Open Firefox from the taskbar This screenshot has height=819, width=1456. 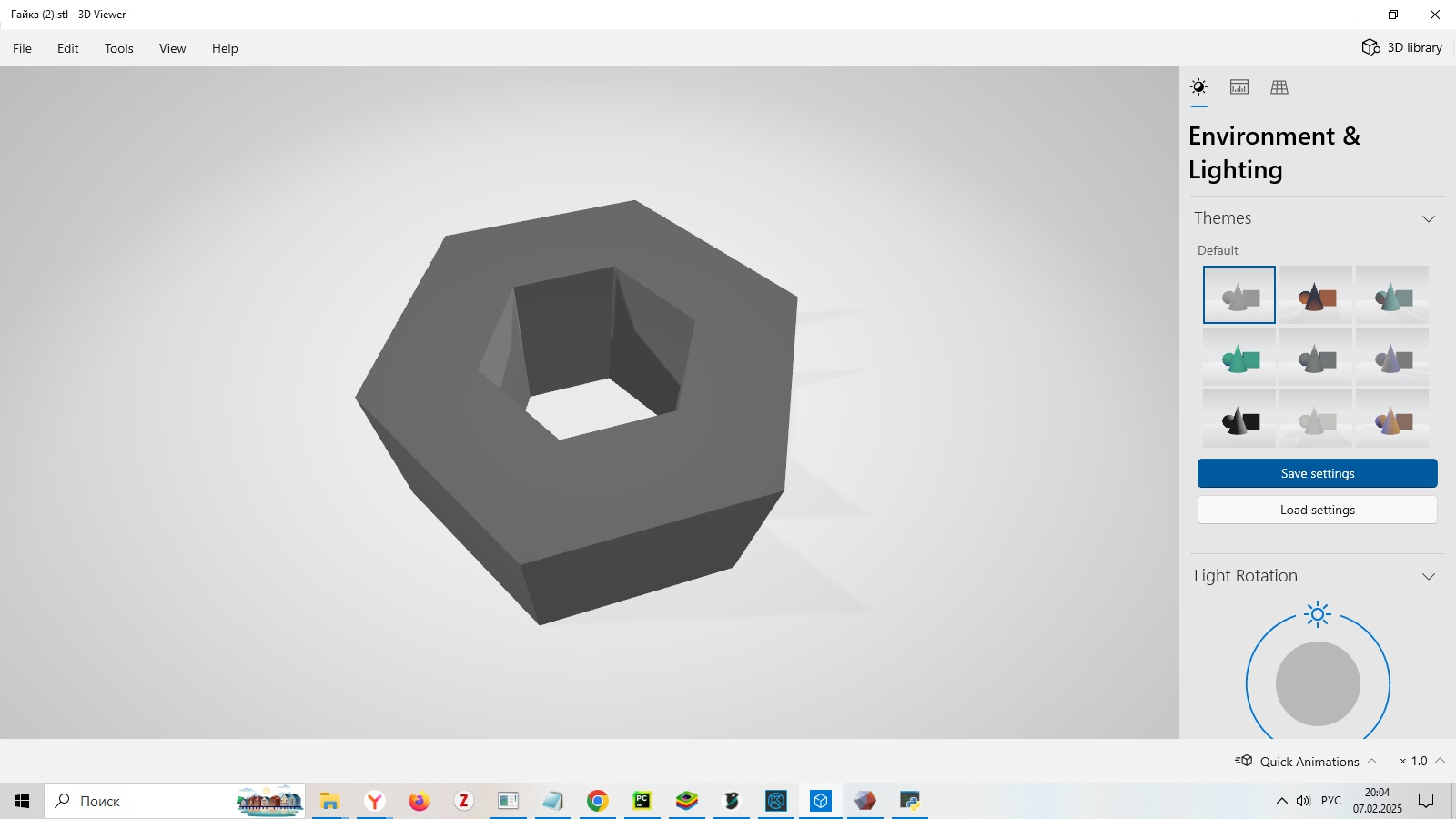tap(419, 801)
